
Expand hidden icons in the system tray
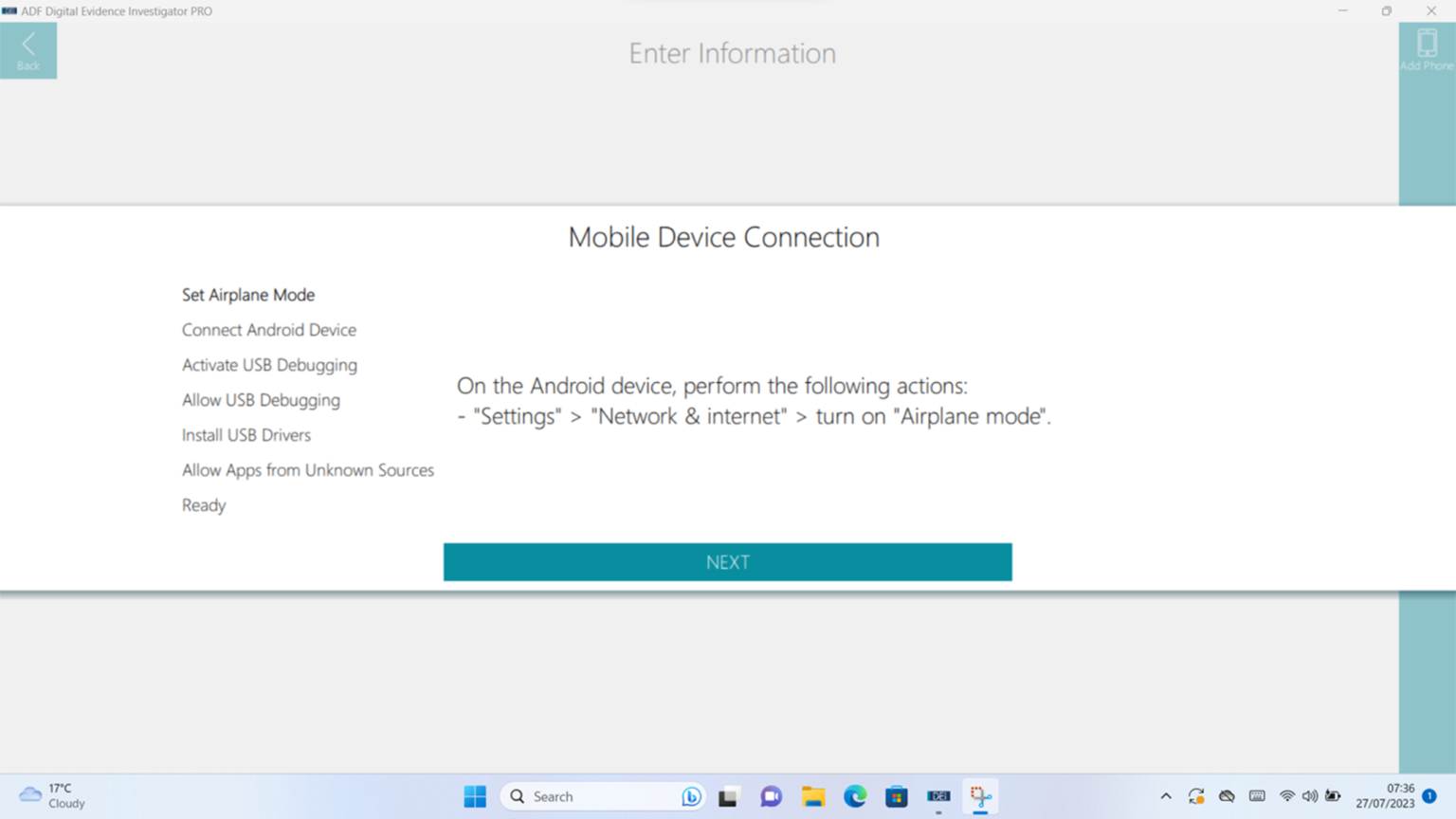(1165, 796)
